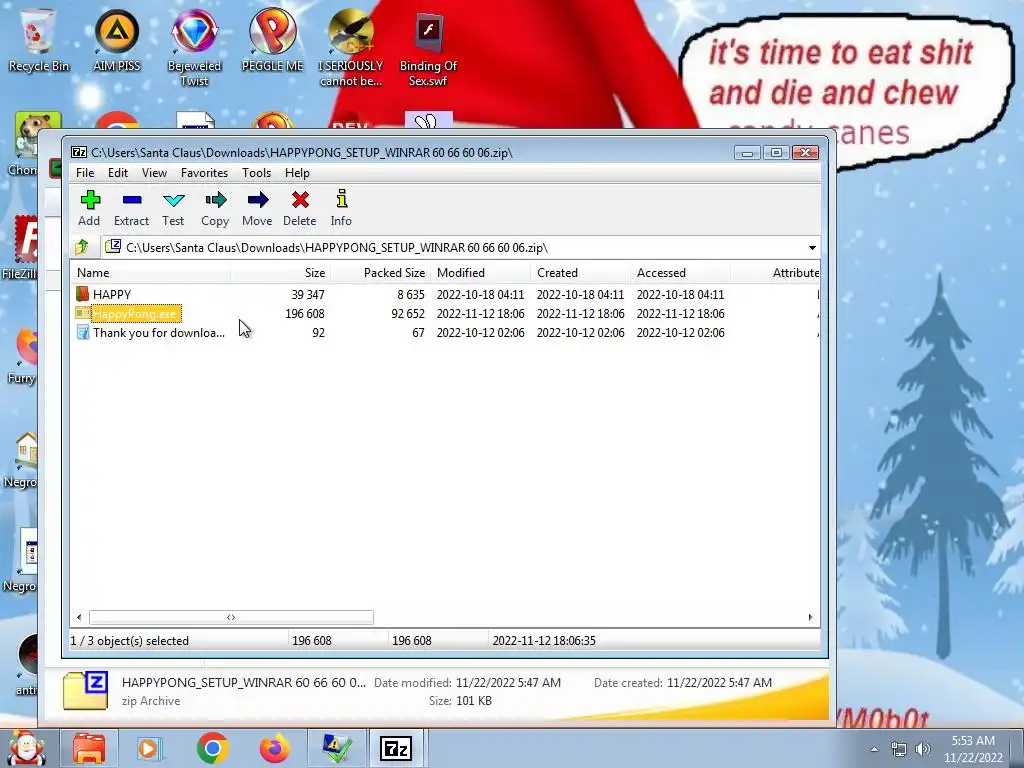Click the taskbar clock 5:53 AM
This screenshot has height=768, width=1024.
pyautogui.click(x=973, y=749)
